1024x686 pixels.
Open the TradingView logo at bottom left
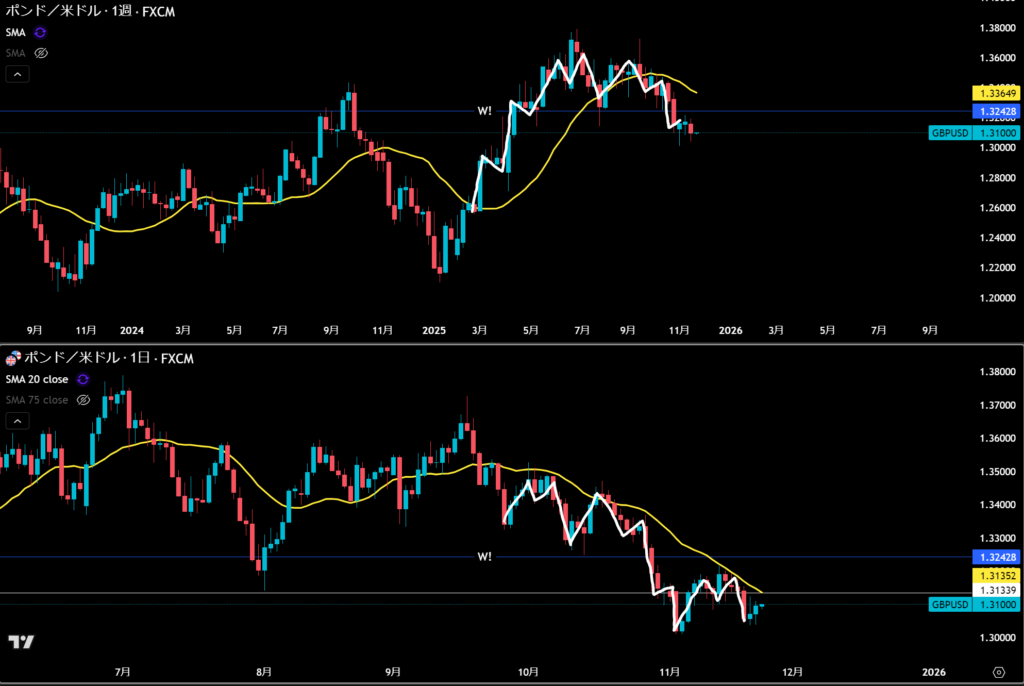[21, 642]
